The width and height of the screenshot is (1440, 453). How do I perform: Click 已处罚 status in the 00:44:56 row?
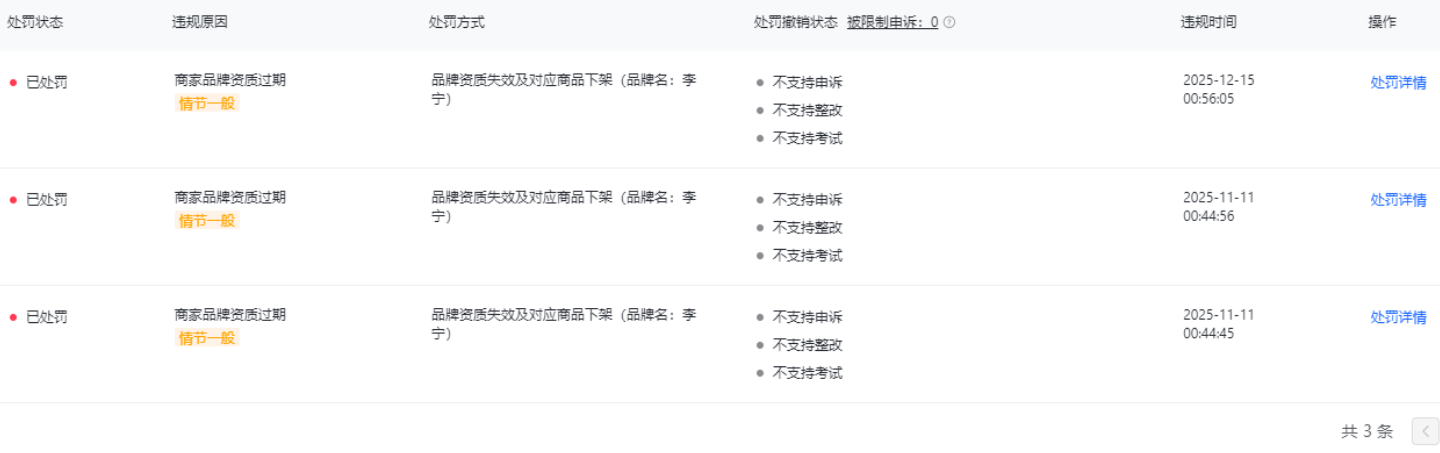47,200
